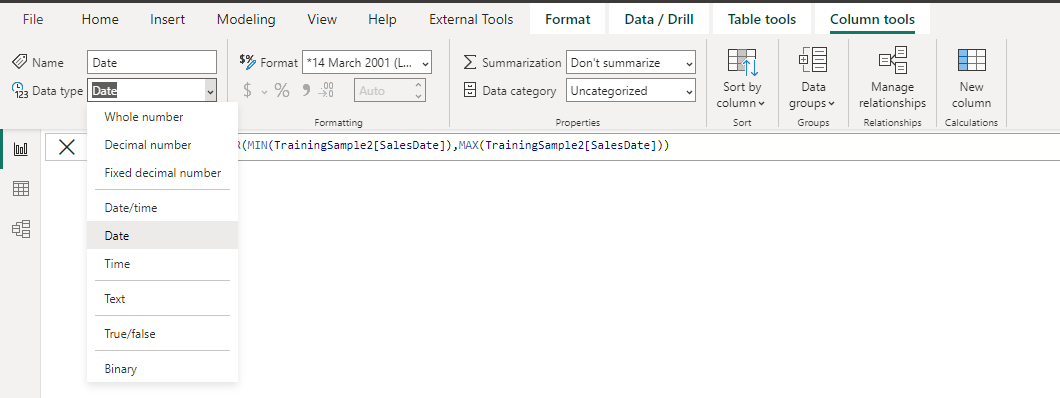The image size is (1060, 398).
Task: Click the Data type clock icon
Action: click(20, 91)
